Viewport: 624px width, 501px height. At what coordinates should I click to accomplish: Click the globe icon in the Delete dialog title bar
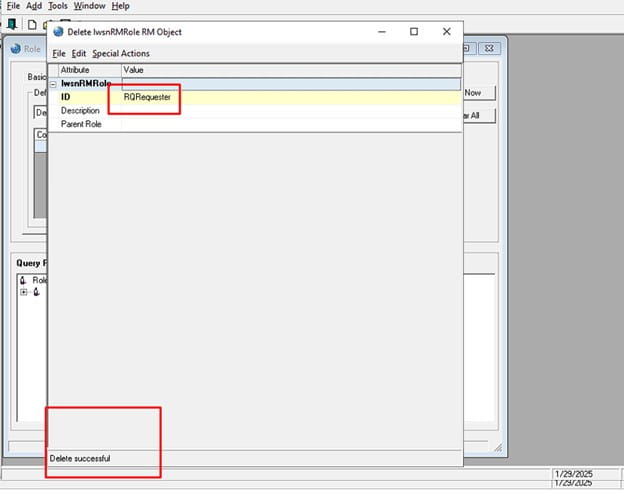coord(58,32)
